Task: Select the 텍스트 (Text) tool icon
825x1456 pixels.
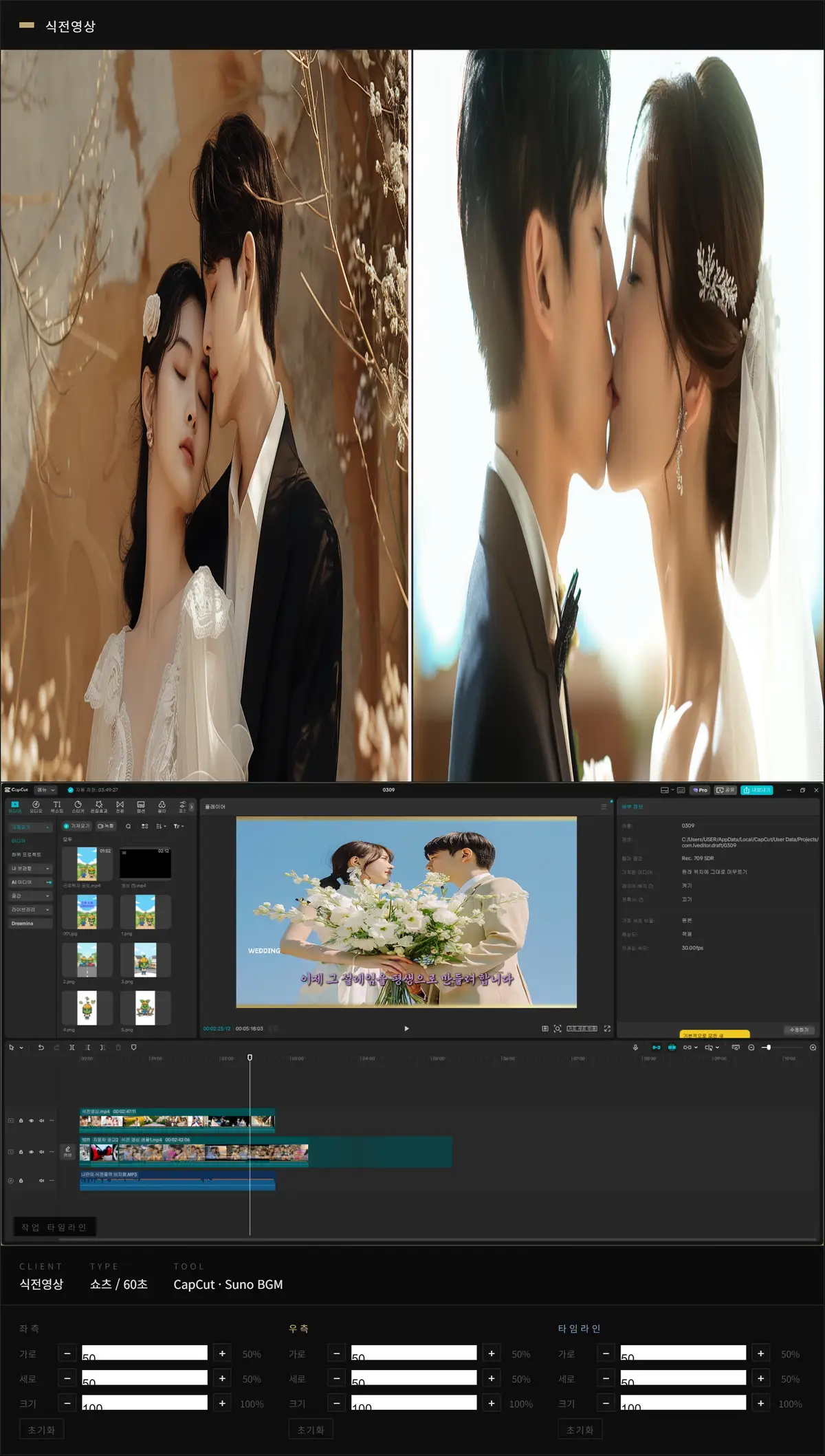Action: (57, 807)
